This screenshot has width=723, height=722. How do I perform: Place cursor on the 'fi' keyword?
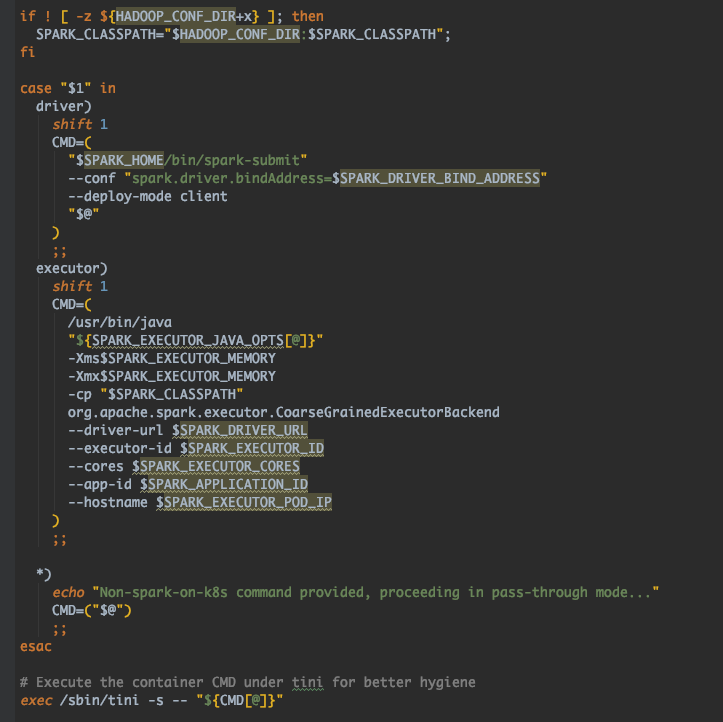tap(27, 52)
